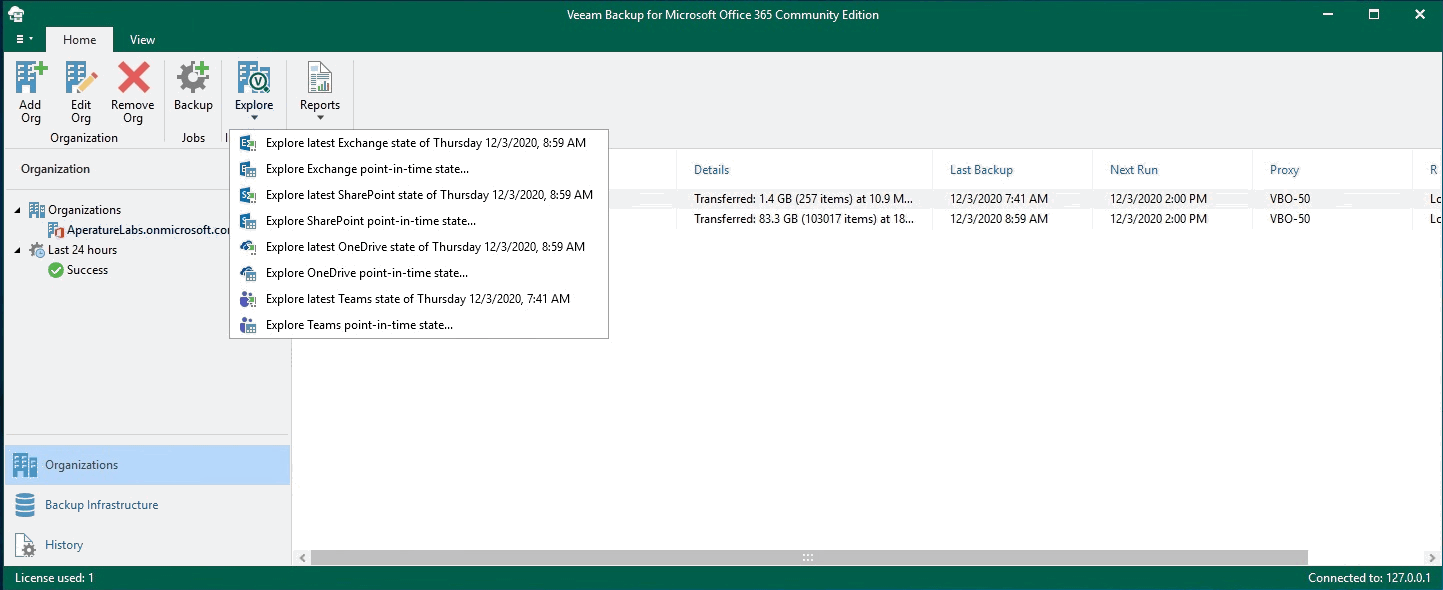
Task: Open the application main menu dropdown
Action: coord(24,39)
